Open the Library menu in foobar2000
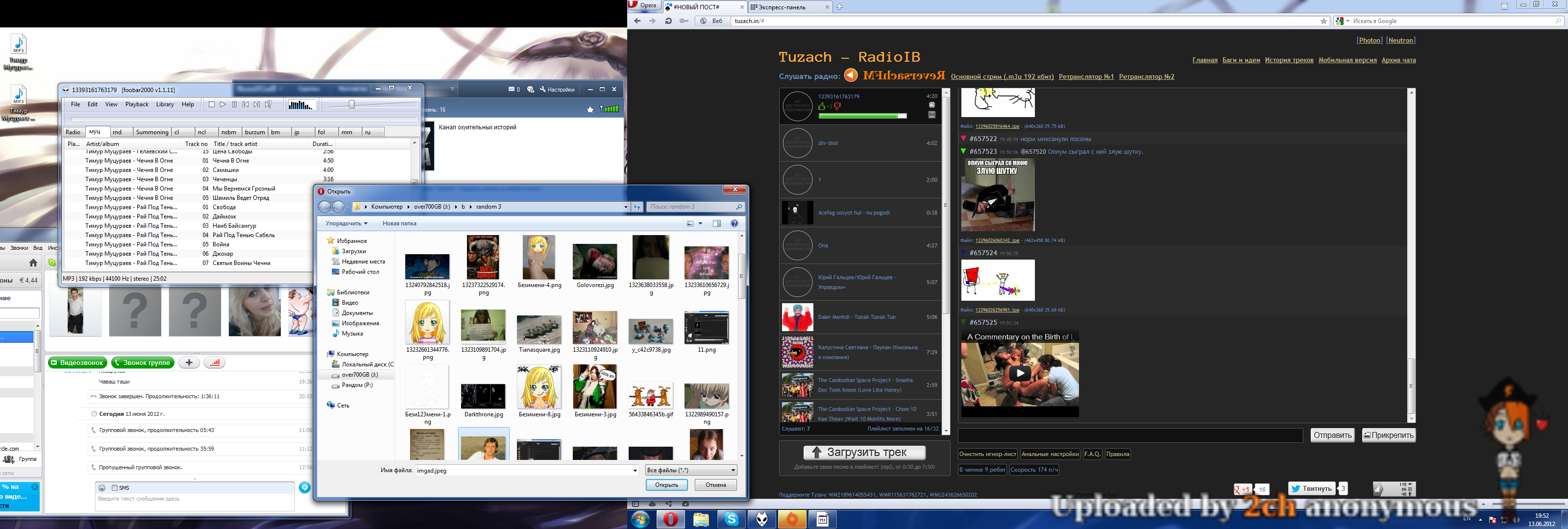Screen dimensions: 1568x529 [165, 105]
